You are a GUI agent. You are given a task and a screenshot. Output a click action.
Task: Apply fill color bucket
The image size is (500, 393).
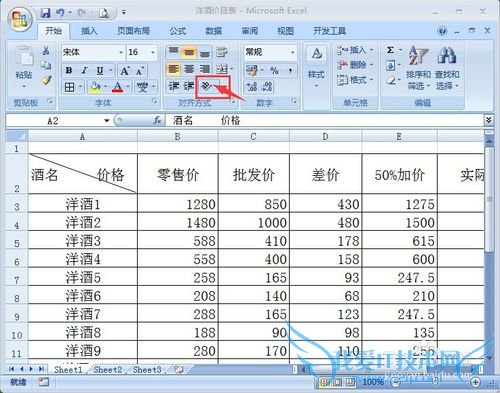pyautogui.click(x=95, y=87)
